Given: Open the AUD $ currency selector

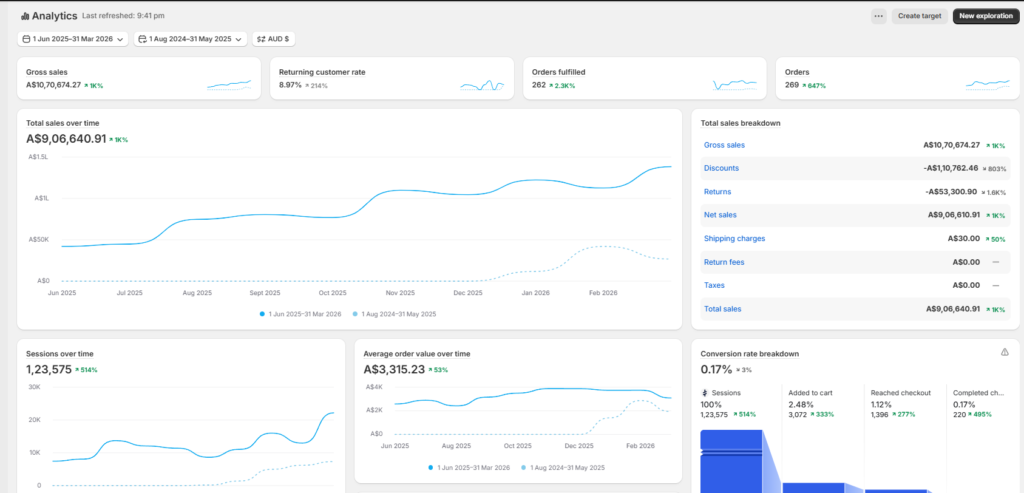Looking at the screenshot, I should 274,39.
